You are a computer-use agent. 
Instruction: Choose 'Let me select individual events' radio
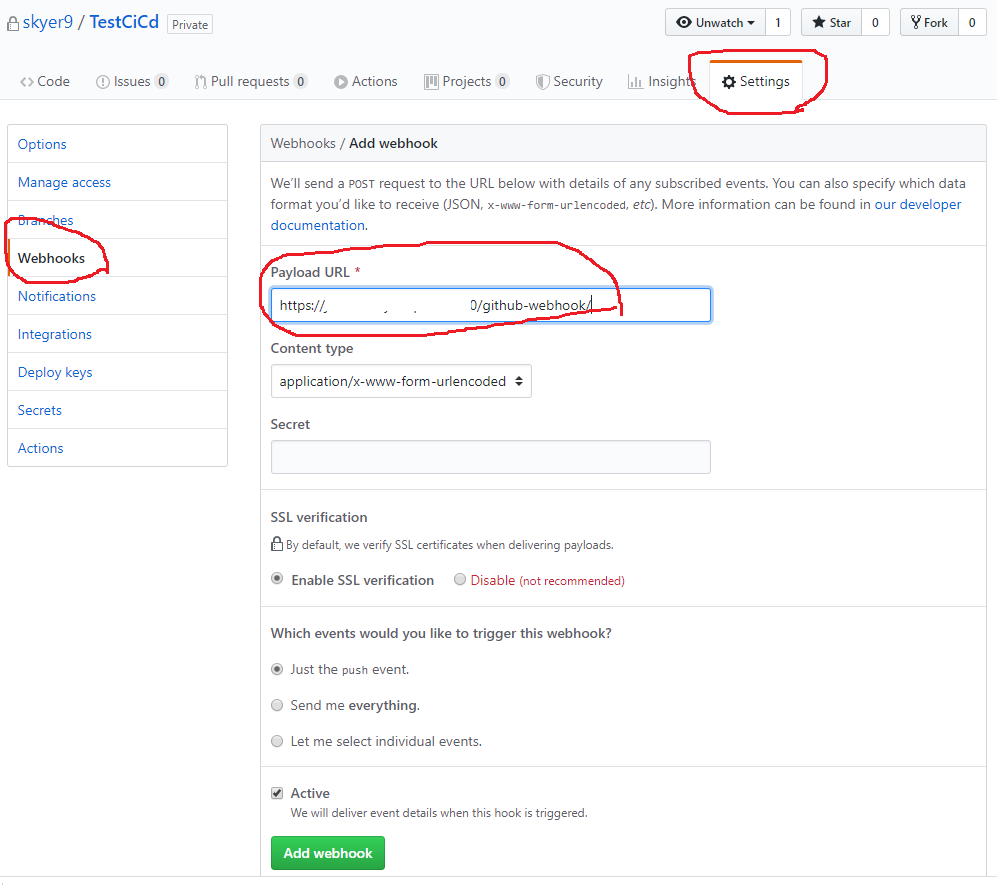pyautogui.click(x=277, y=741)
